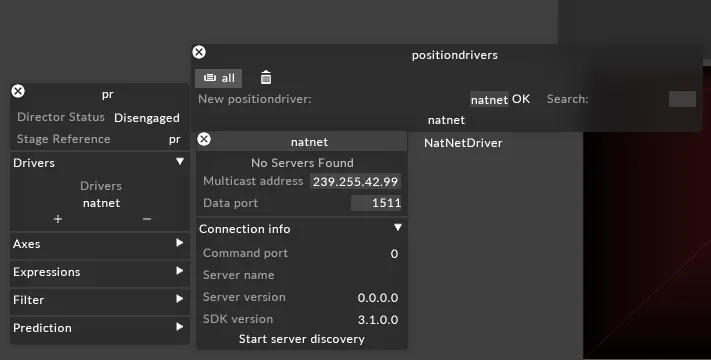Image resolution: width=711 pixels, height=360 pixels.
Task: Click OK to create new positiondriver
Action: 521,99
